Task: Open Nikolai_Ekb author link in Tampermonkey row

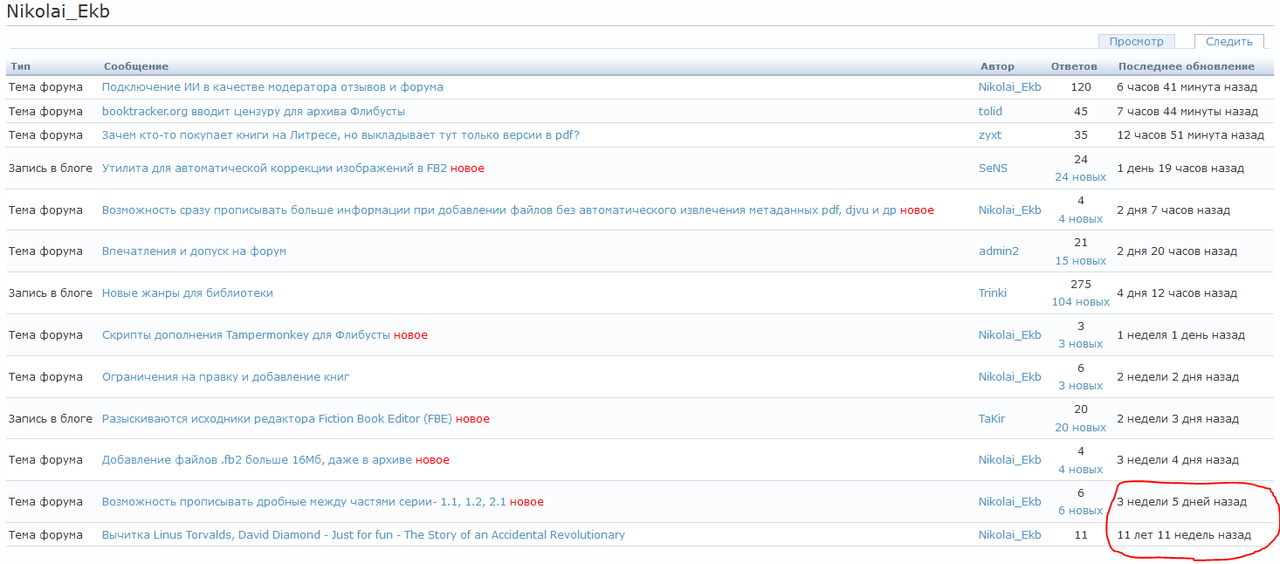Action: coord(1009,335)
